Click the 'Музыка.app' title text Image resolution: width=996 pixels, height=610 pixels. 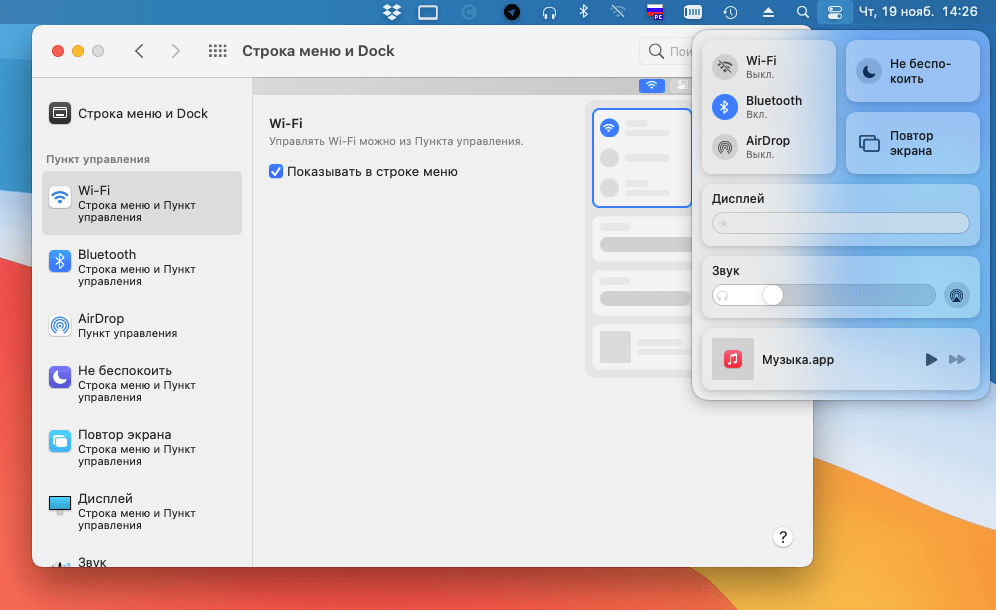(798, 360)
